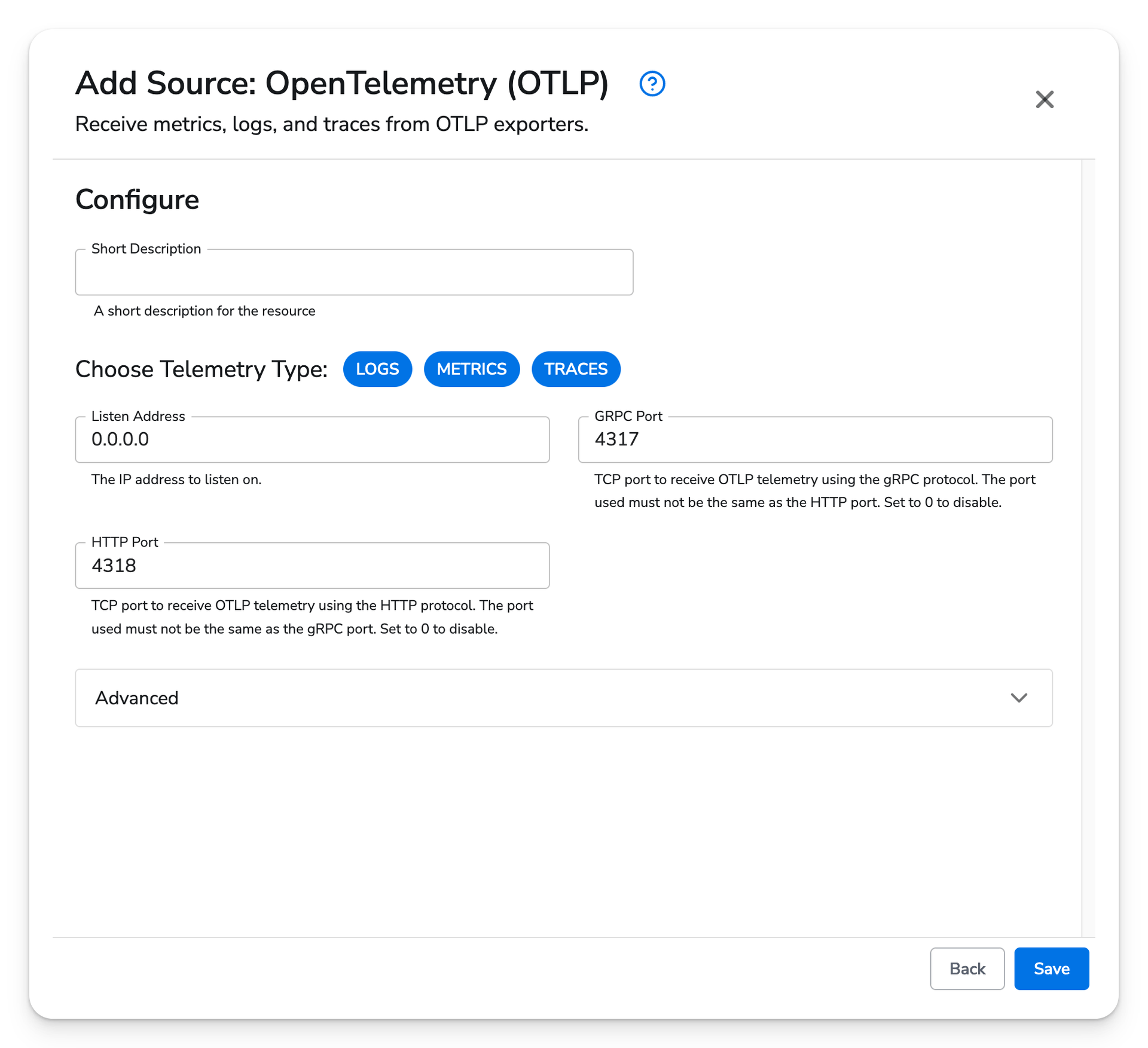Toggle the LOGS telemetry type
The height and width of the screenshot is (1048, 1148).
[x=377, y=369]
